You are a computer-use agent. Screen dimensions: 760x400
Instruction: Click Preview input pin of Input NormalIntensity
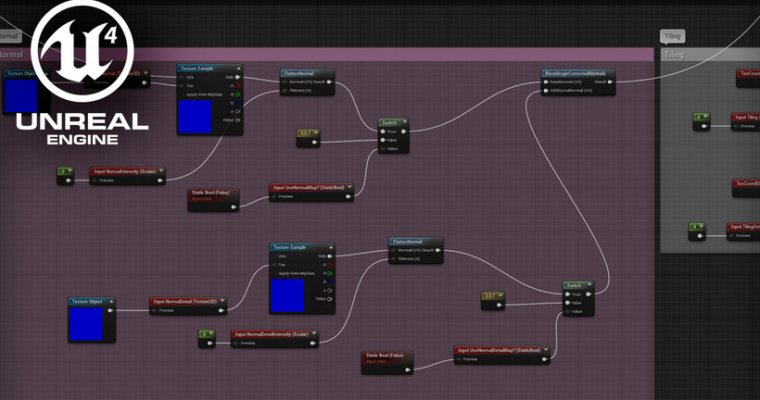pos(95,180)
